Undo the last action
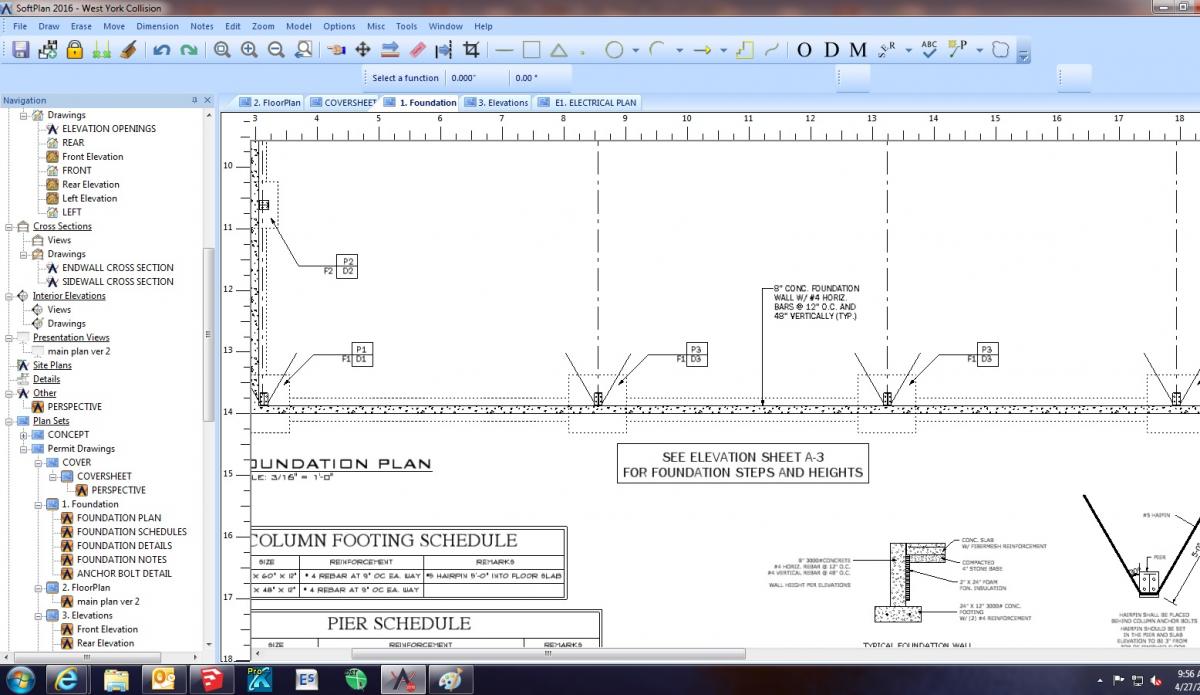The image size is (1200, 695). pyautogui.click(x=160, y=50)
